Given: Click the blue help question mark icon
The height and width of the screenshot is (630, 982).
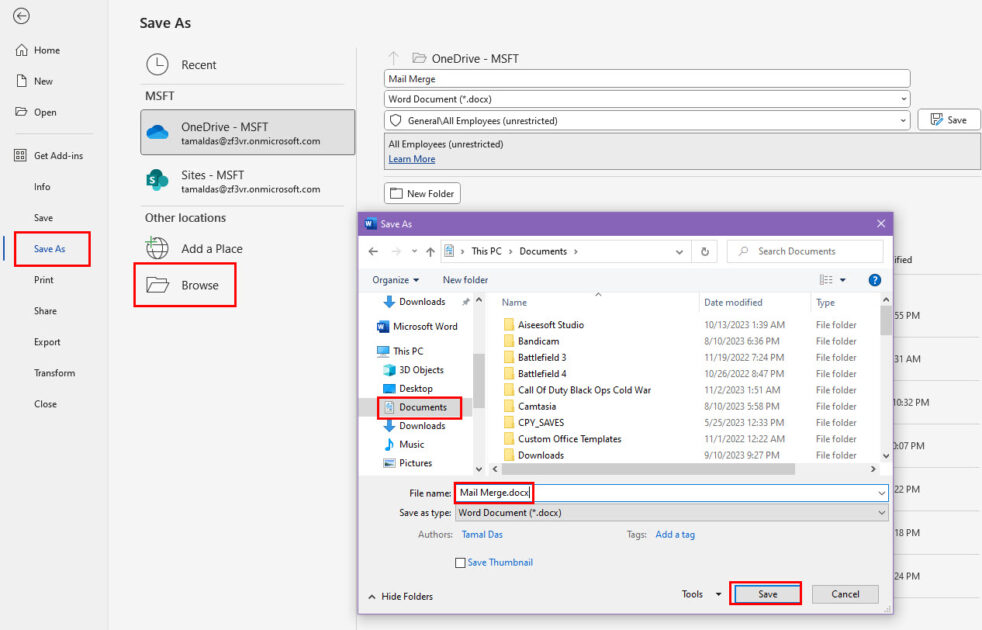Looking at the screenshot, I should (875, 280).
